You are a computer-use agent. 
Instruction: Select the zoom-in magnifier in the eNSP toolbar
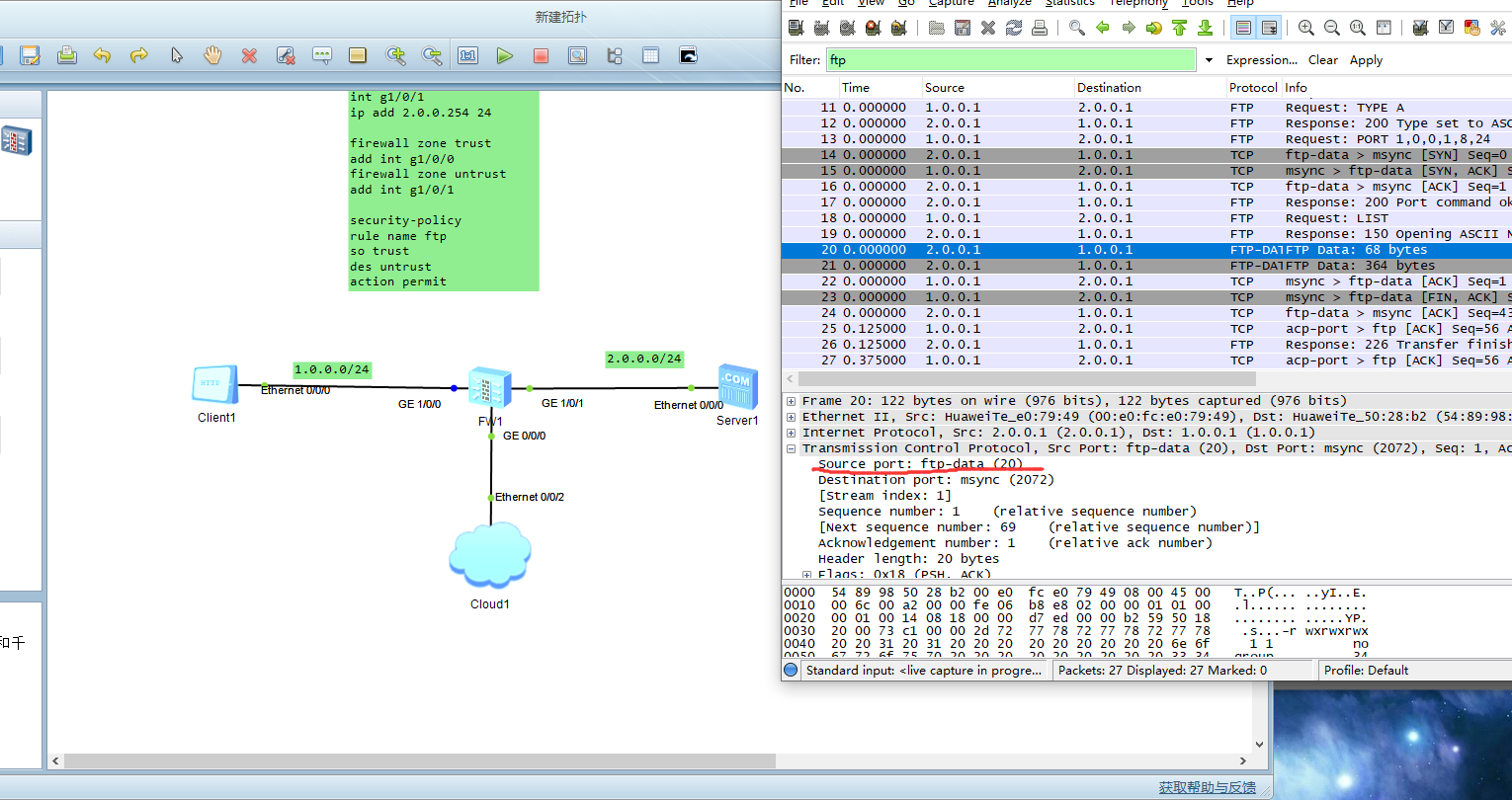coord(394,55)
